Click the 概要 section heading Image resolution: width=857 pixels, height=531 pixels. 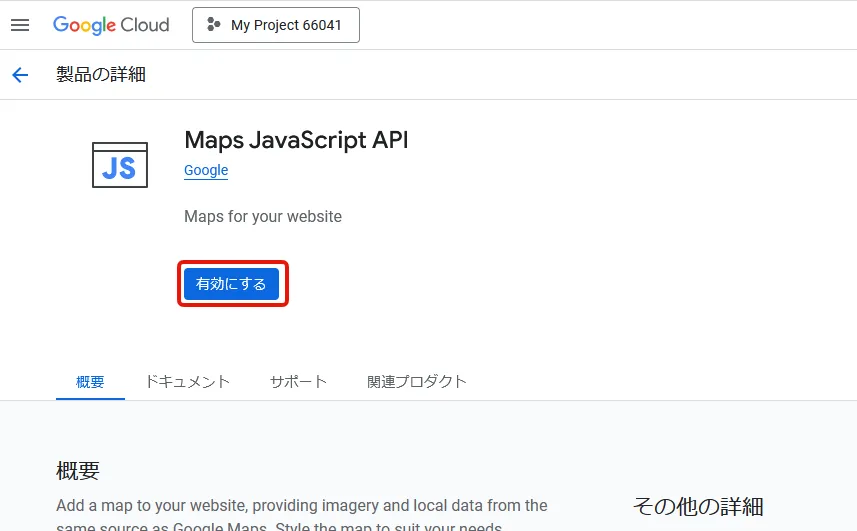click(x=78, y=470)
